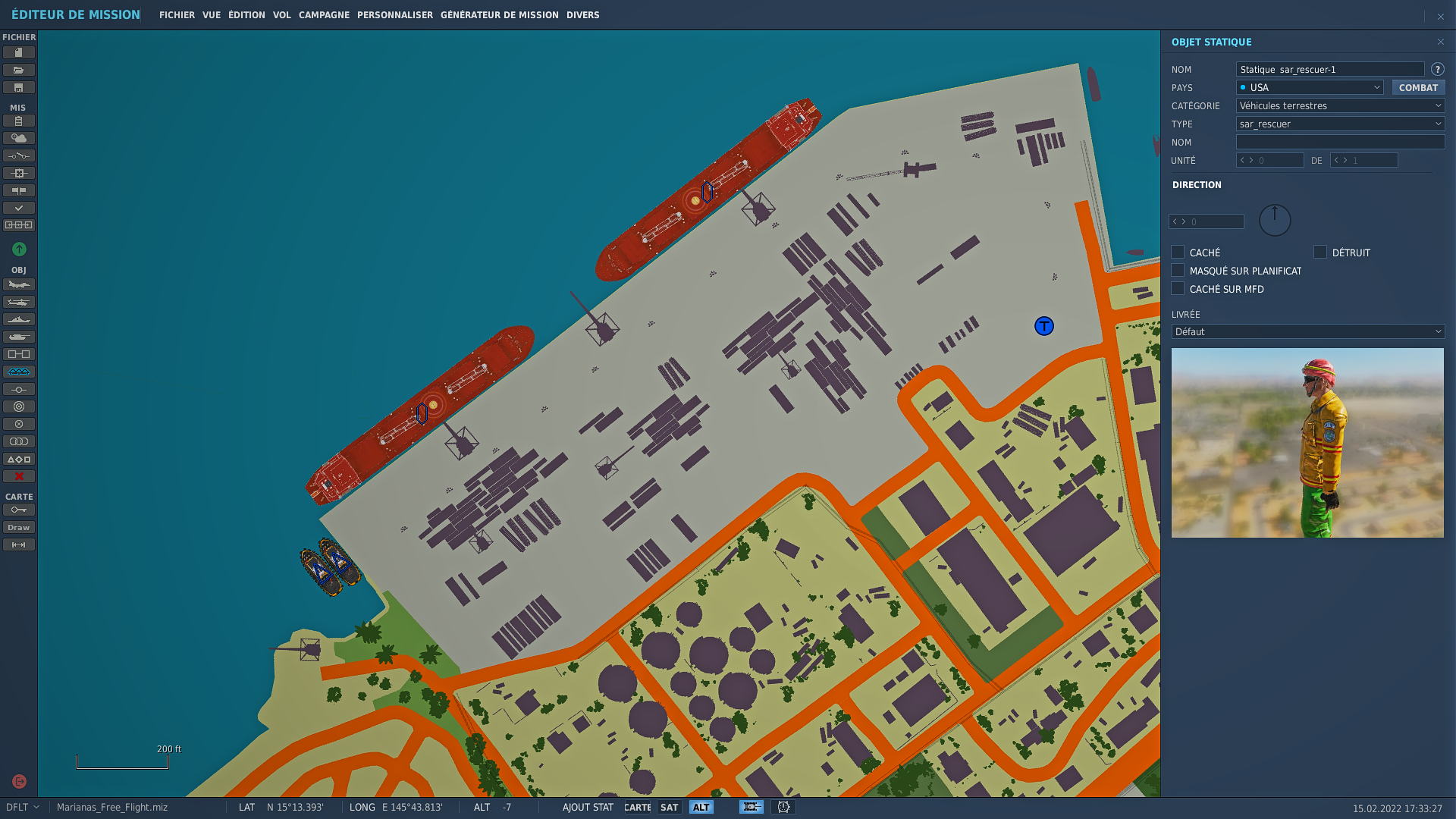The height and width of the screenshot is (819, 1456).
Task: Switch map to ALT mode
Action: pyautogui.click(x=701, y=807)
